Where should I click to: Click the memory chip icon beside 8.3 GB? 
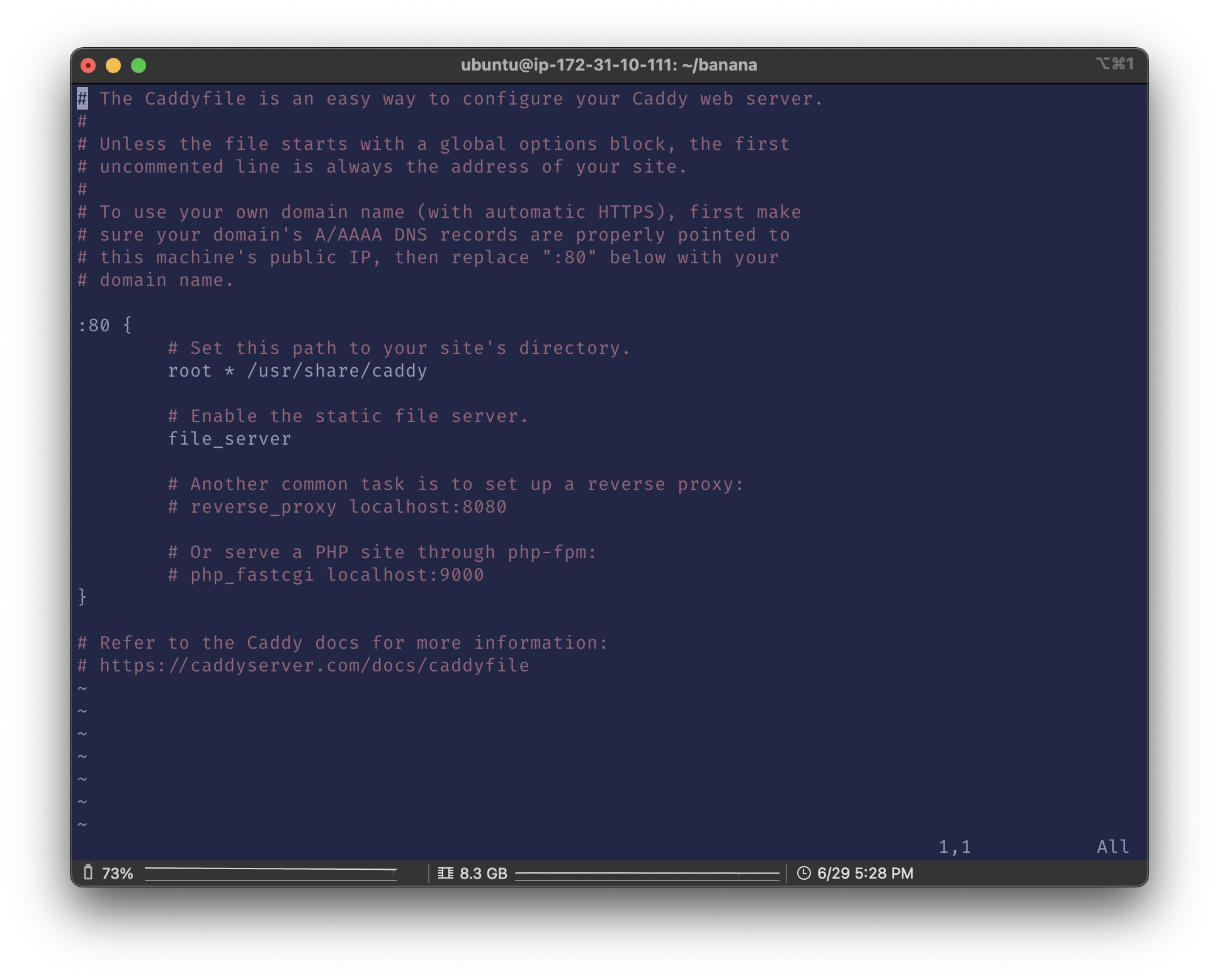445,873
